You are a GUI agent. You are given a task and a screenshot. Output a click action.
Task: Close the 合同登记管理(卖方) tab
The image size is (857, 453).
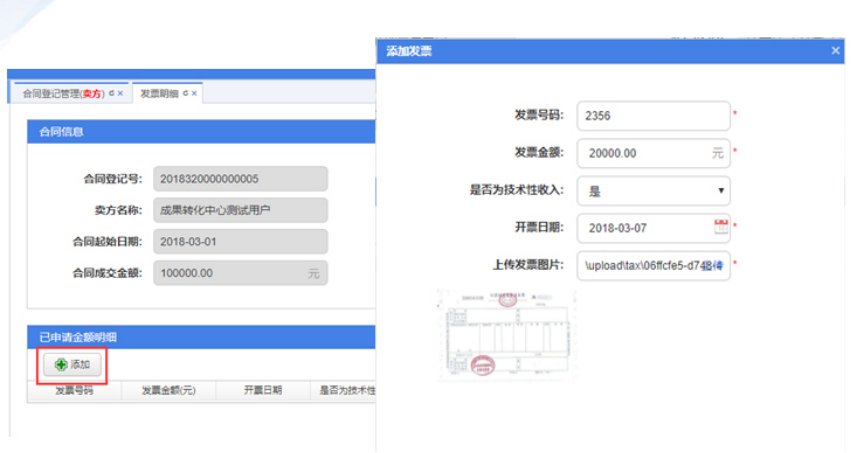click(x=121, y=93)
